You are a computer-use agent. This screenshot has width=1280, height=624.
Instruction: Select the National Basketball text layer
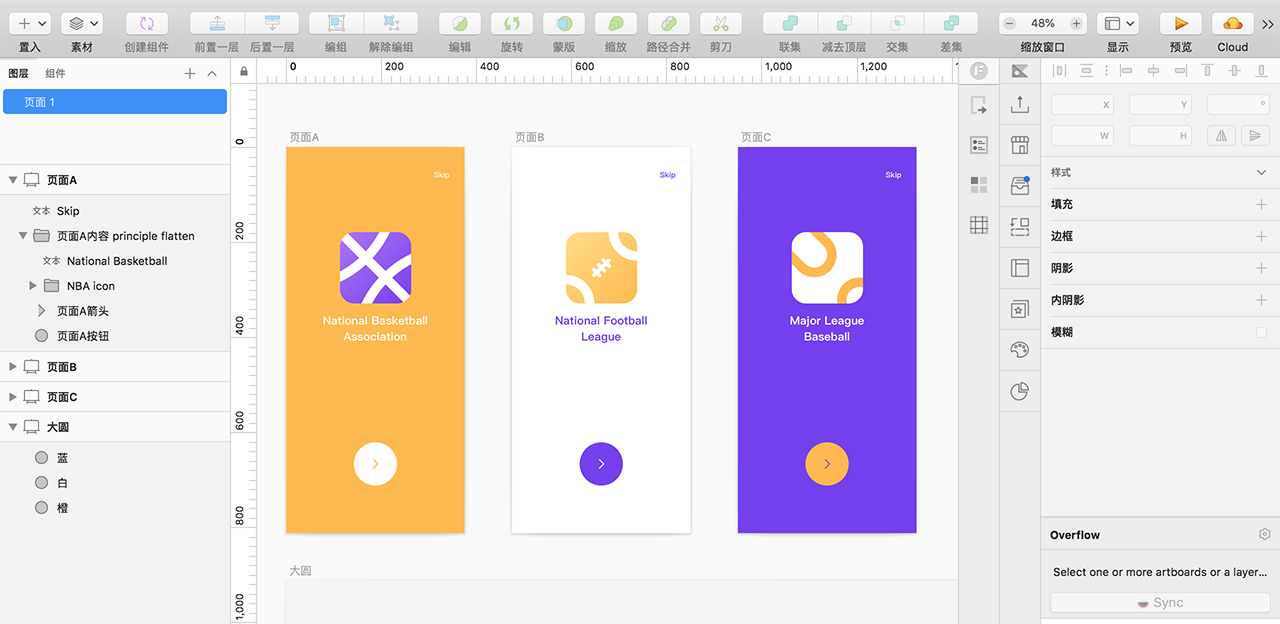point(115,261)
